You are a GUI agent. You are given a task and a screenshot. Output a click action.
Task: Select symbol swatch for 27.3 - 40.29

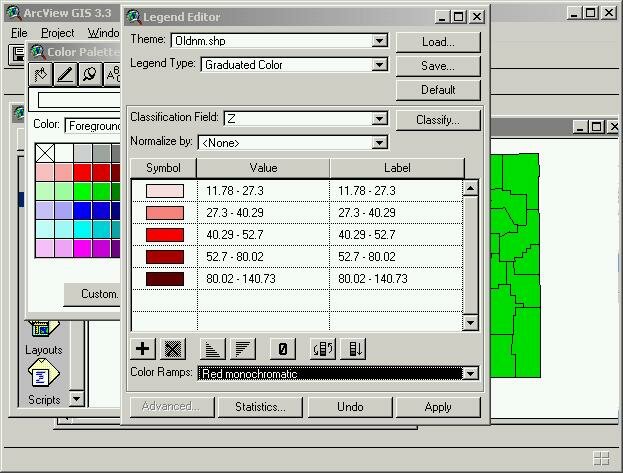164,213
